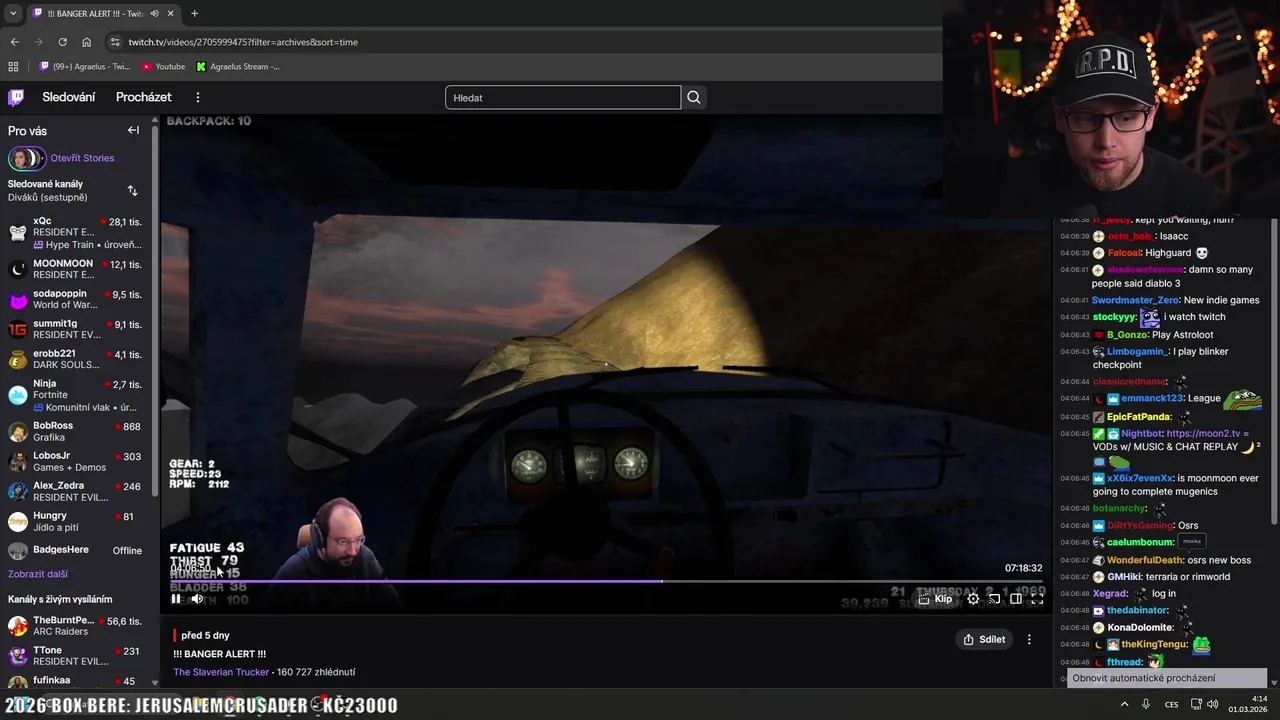This screenshot has height=720, width=1280.
Task: Show hidden system tray icons
Action: click(1124, 704)
